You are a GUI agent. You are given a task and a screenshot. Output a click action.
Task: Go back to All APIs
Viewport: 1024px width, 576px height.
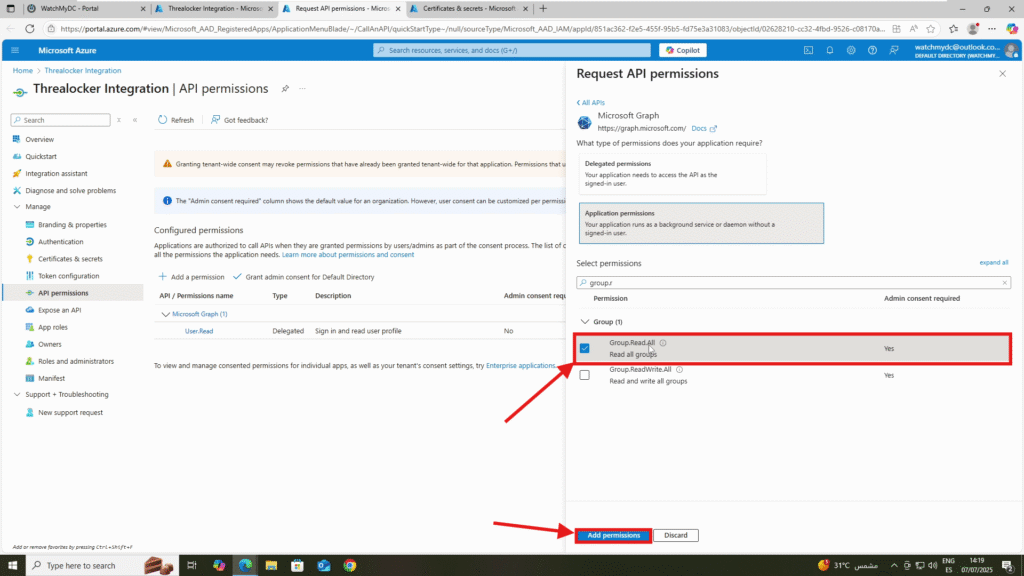[x=590, y=103]
